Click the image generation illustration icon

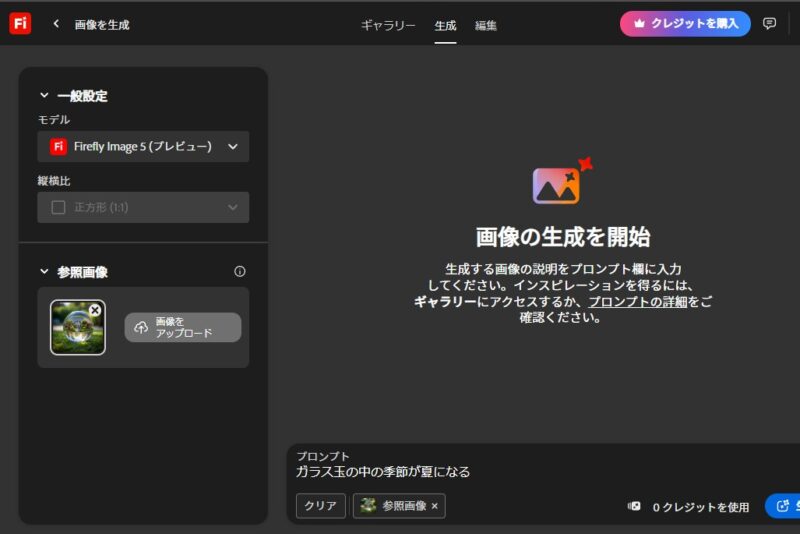coord(562,181)
